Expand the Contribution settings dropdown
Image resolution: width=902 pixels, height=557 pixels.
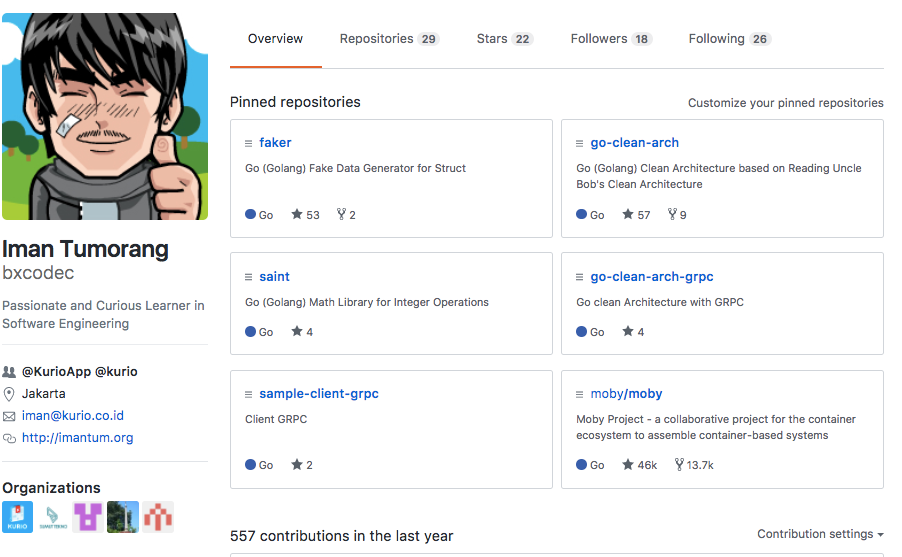coord(820,534)
